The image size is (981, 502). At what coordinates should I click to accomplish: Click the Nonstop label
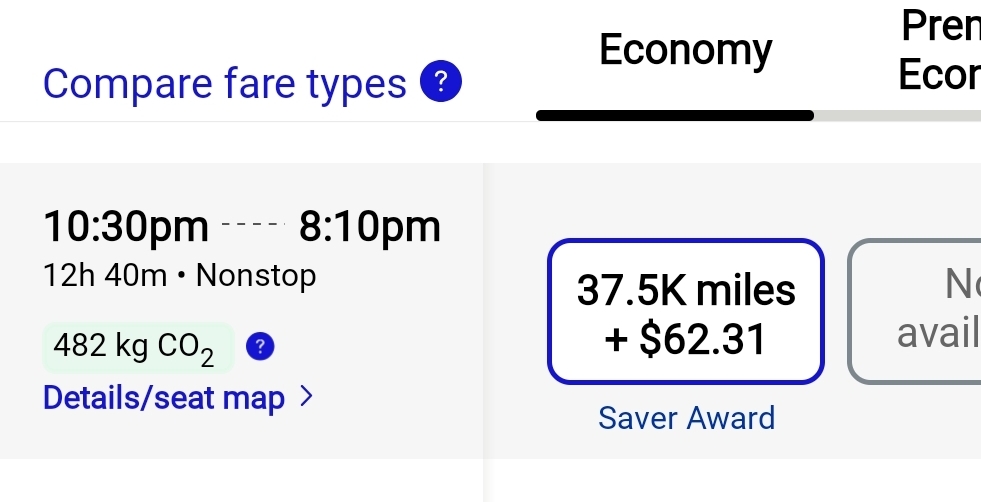click(x=256, y=276)
